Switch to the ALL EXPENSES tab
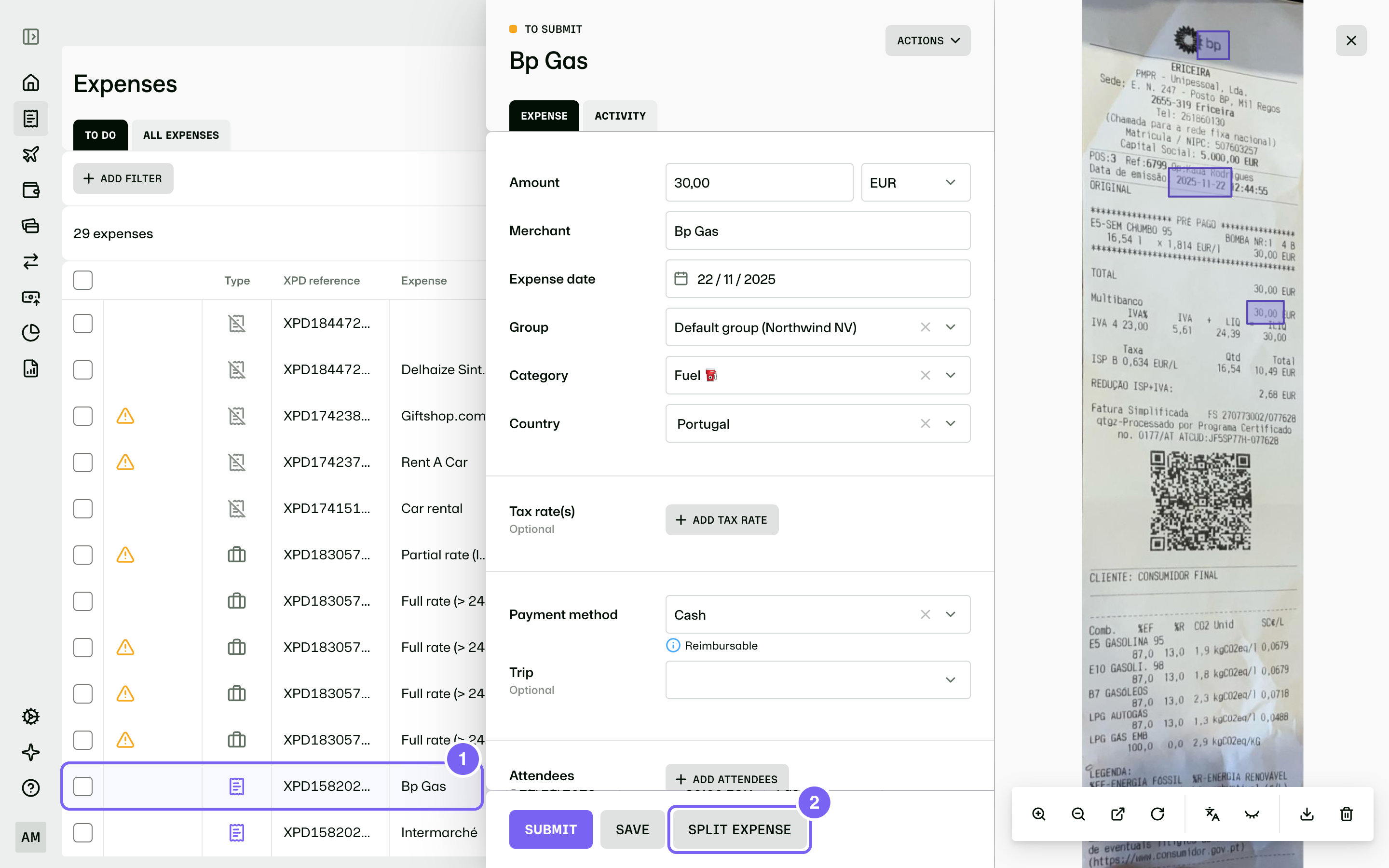 [181, 135]
